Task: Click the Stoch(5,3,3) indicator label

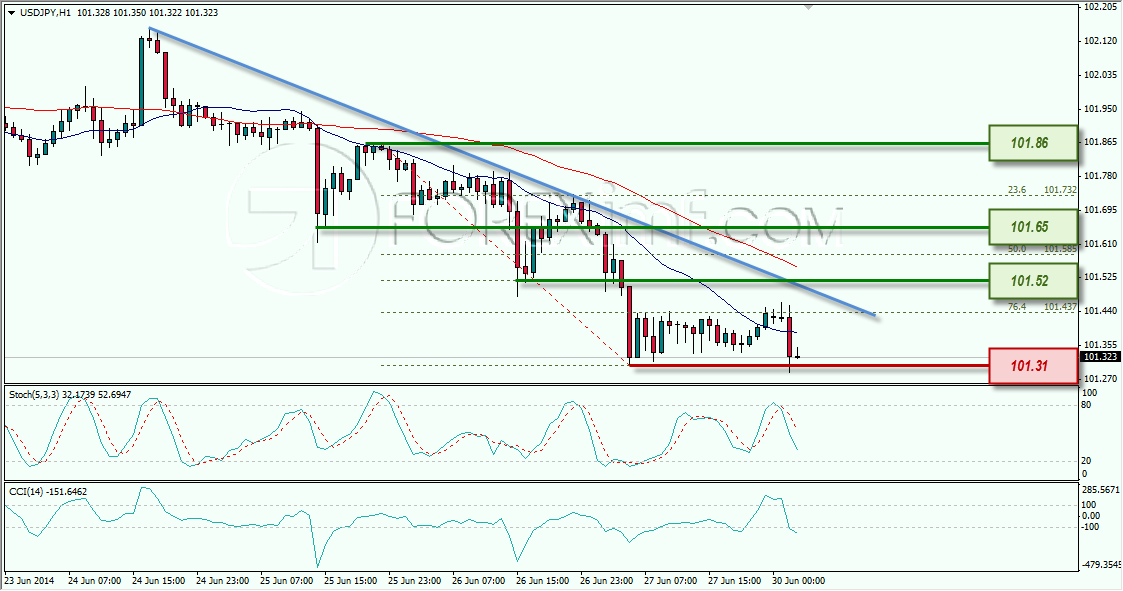Action: (x=70, y=395)
